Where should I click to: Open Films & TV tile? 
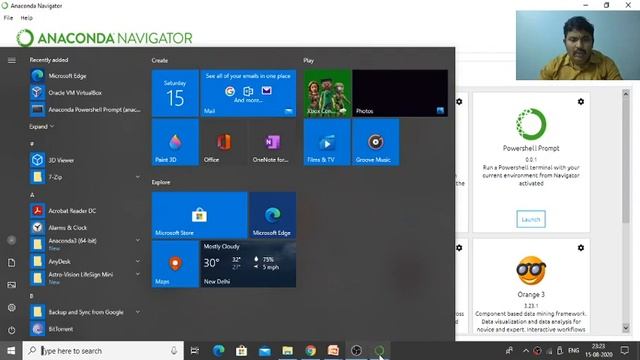point(327,142)
